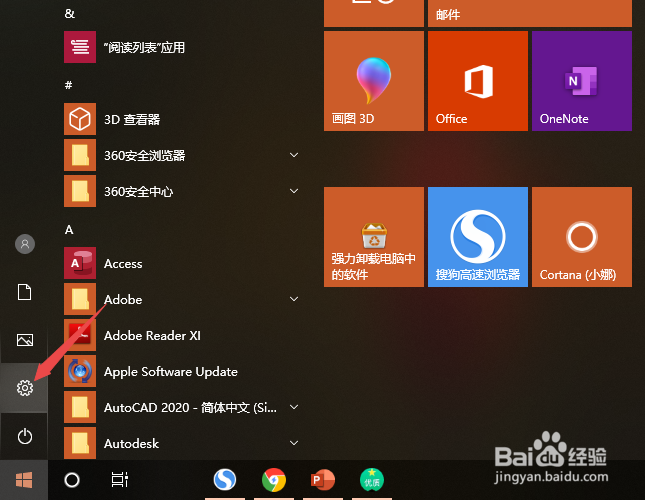Open the 强力卸载电脑中的软件 tile
Screen dimensions: 645x500
pos(374,237)
